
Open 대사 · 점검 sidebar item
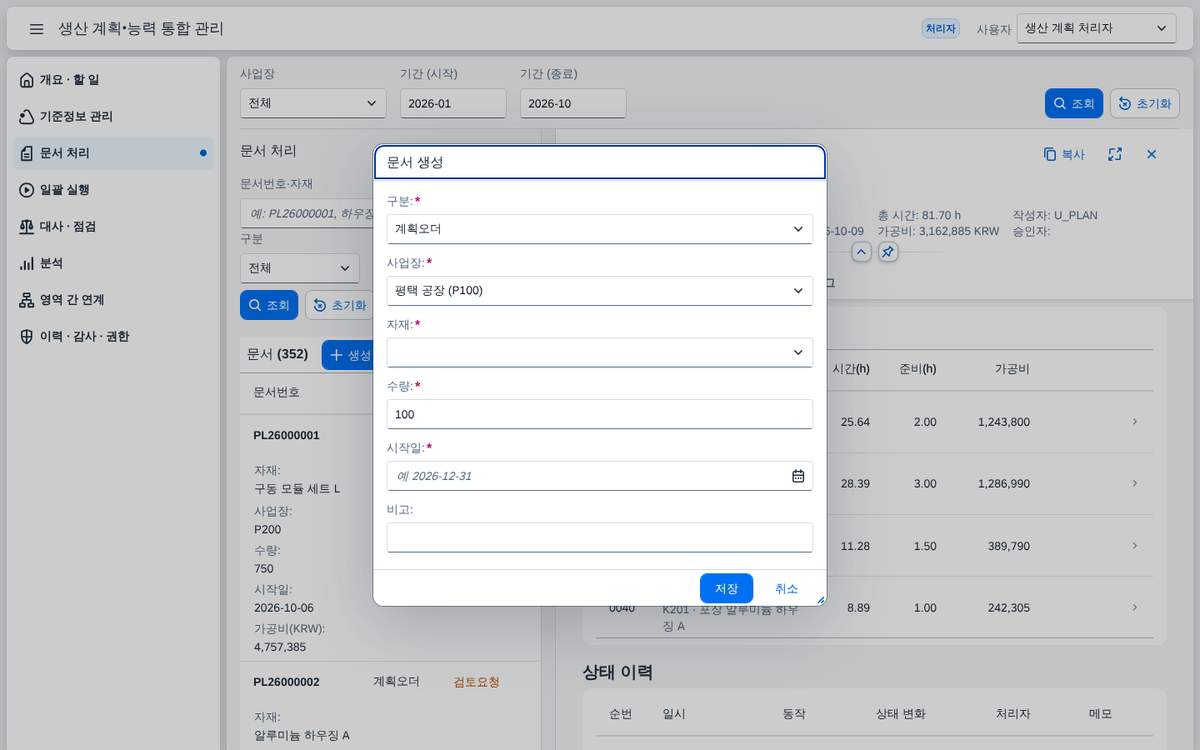tap(114, 227)
